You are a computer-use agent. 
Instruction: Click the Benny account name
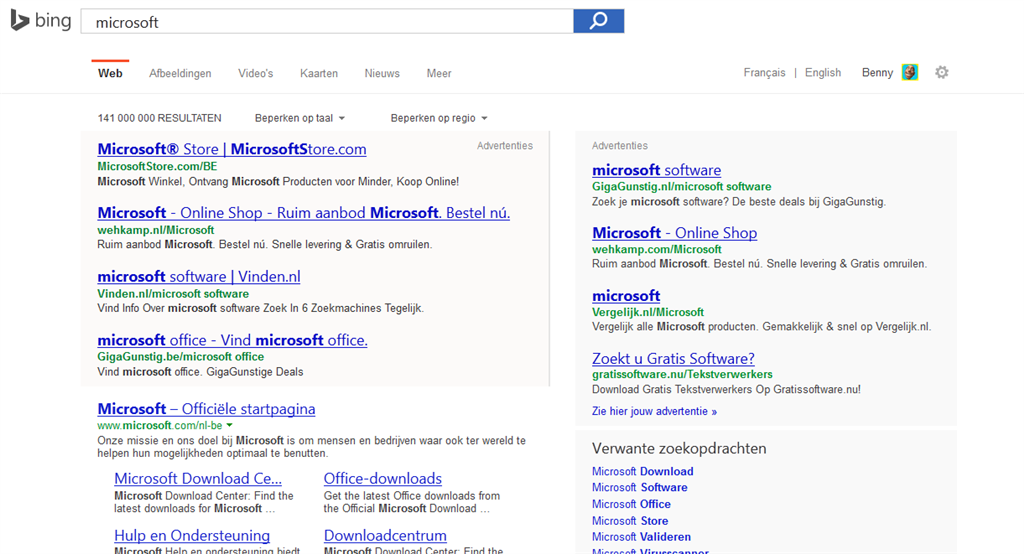click(x=877, y=73)
